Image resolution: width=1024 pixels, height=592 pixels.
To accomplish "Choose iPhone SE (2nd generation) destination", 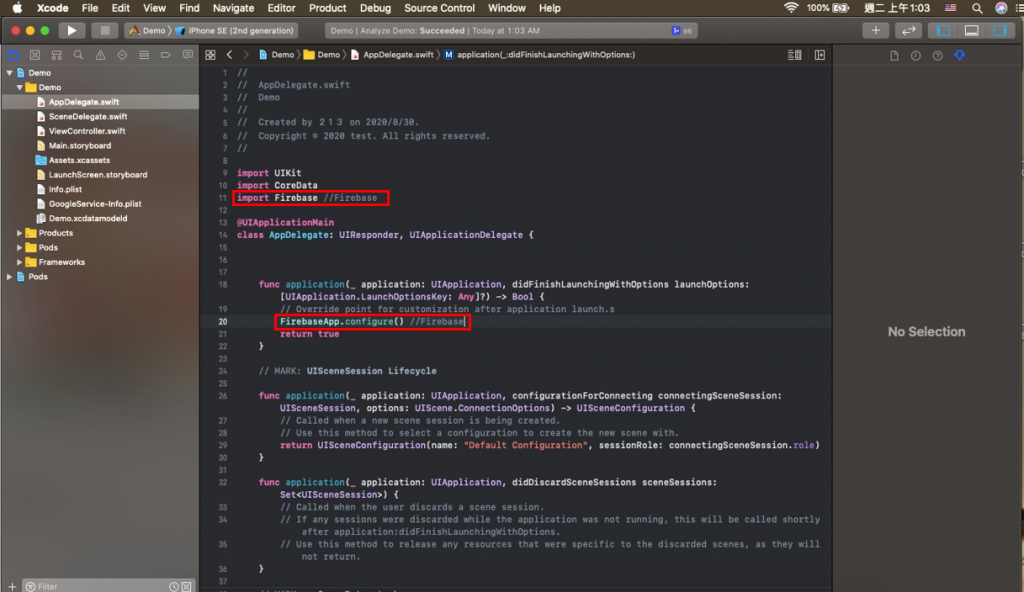I will [x=234, y=30].
